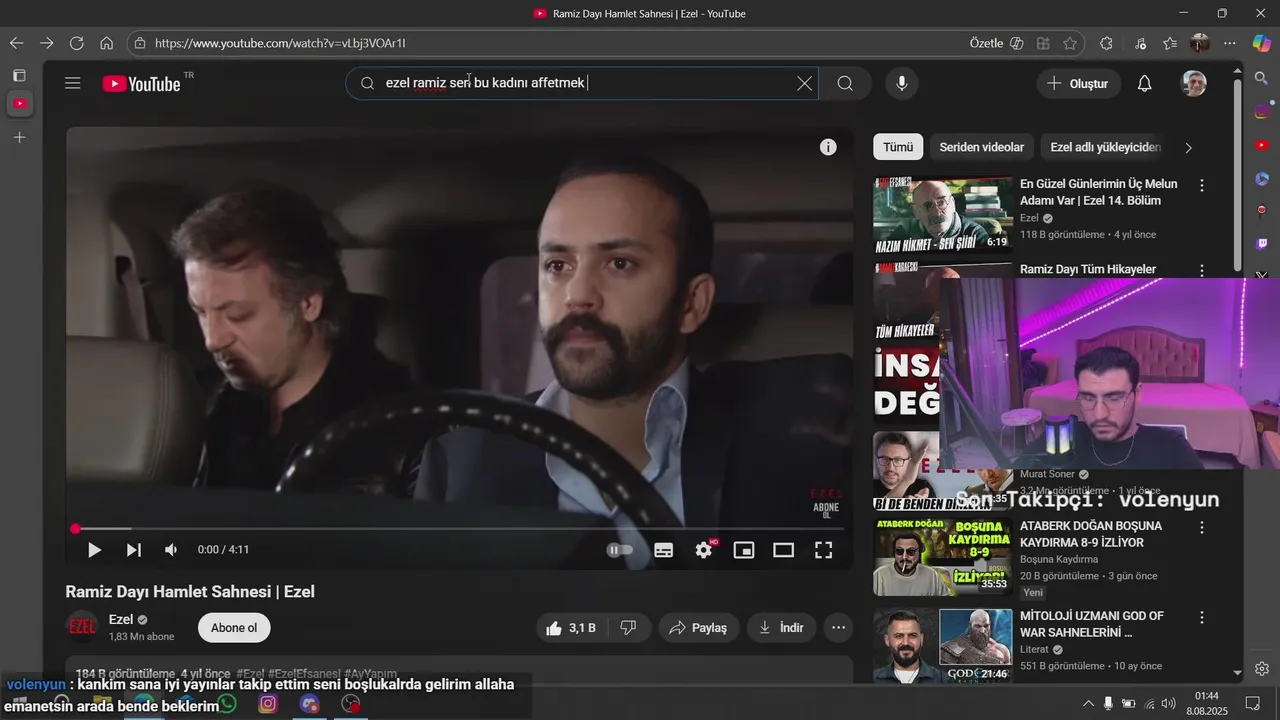The image size is (1280, 720).
Task: Toggle the autoplay switch
Action: [x=620, y=550]
